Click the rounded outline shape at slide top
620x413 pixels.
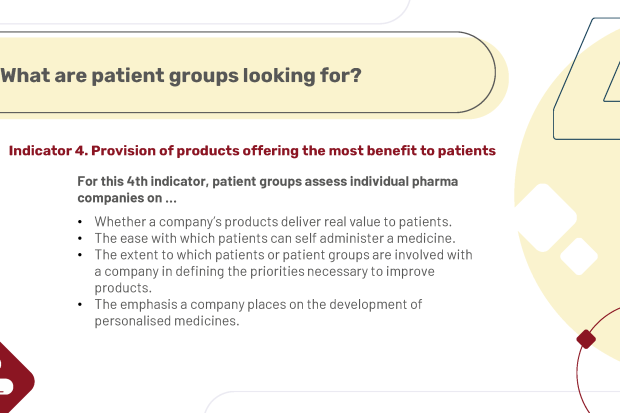(x=205, y=12)
